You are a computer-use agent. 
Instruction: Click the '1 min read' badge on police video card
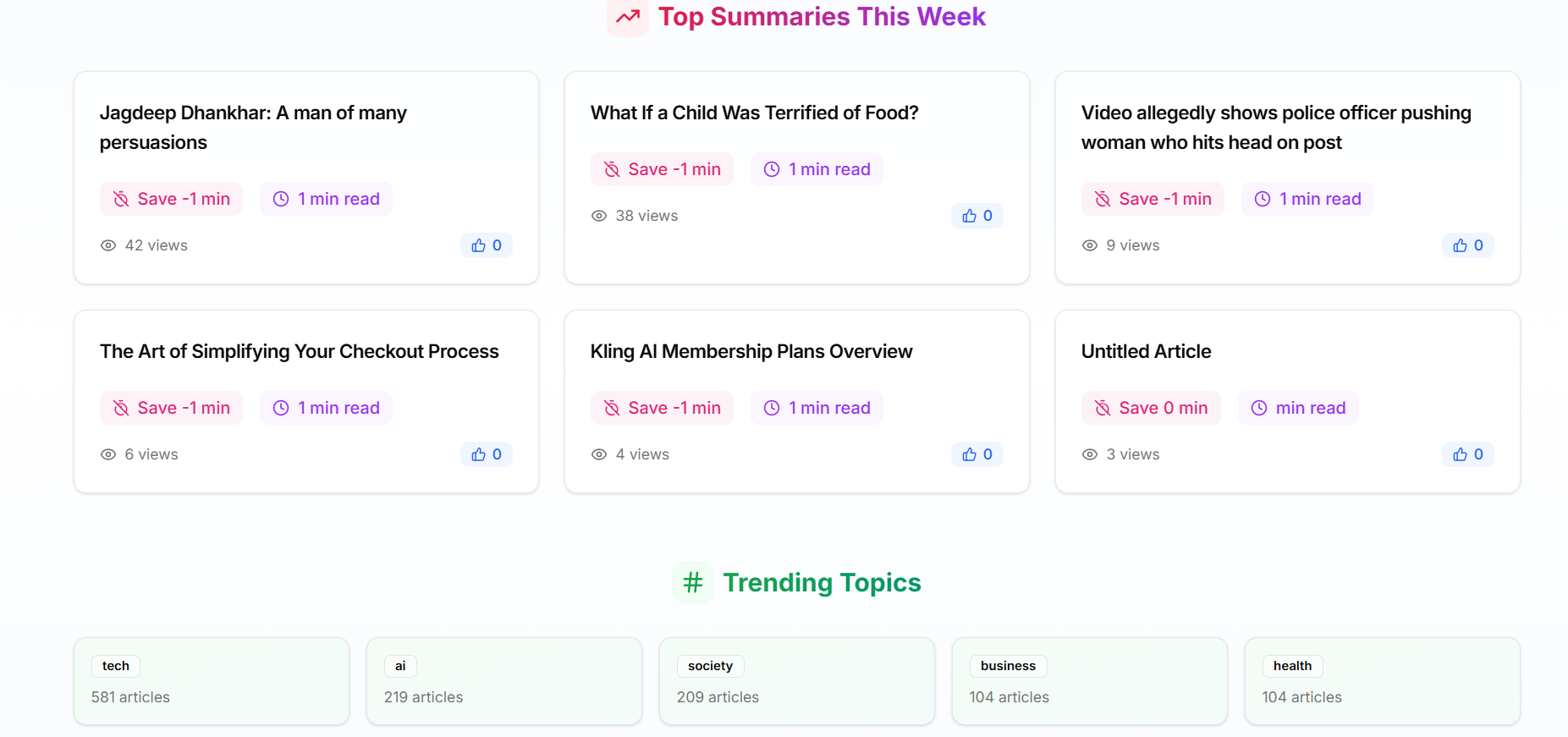(1307, 199)
